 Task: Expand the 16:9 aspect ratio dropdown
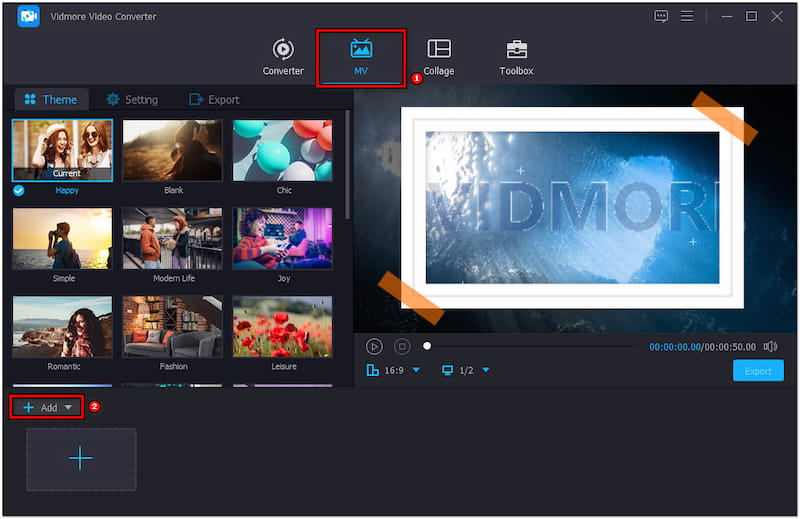point(416,371)
